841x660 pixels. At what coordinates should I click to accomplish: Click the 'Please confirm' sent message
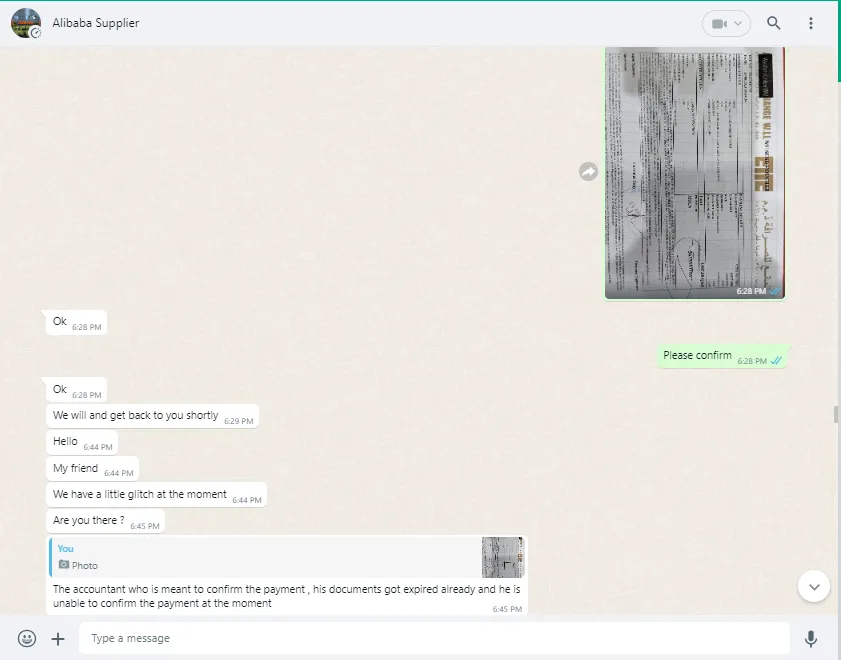[721, 357]
